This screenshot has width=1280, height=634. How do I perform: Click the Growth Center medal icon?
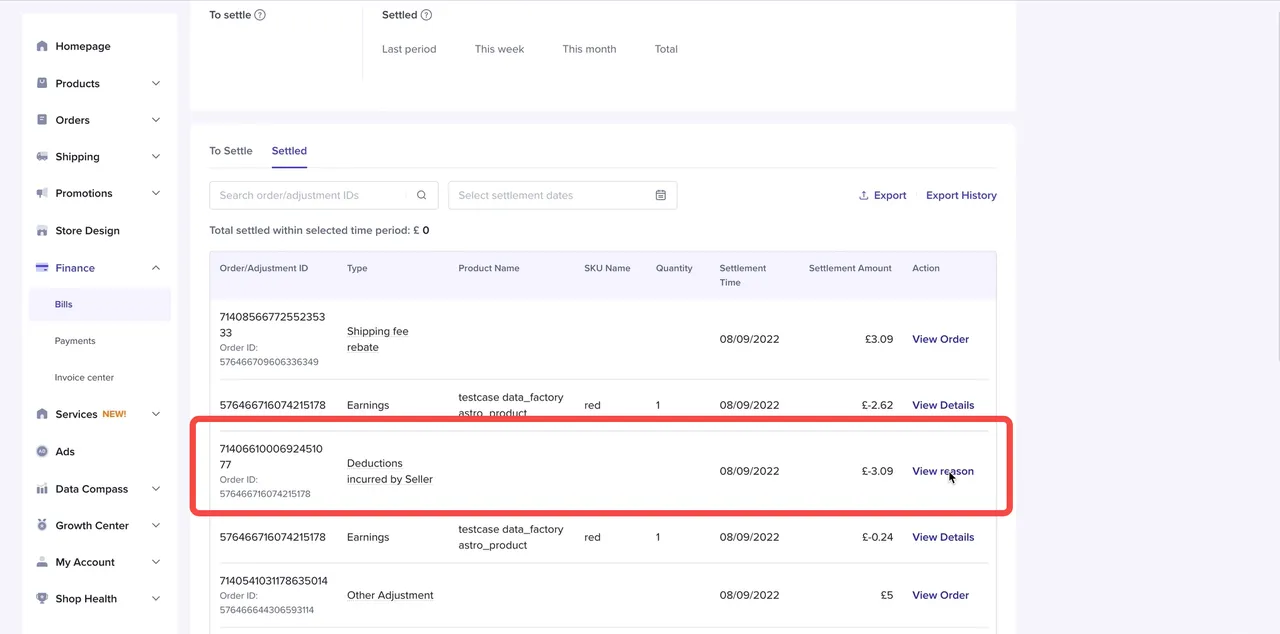(42, 526)
